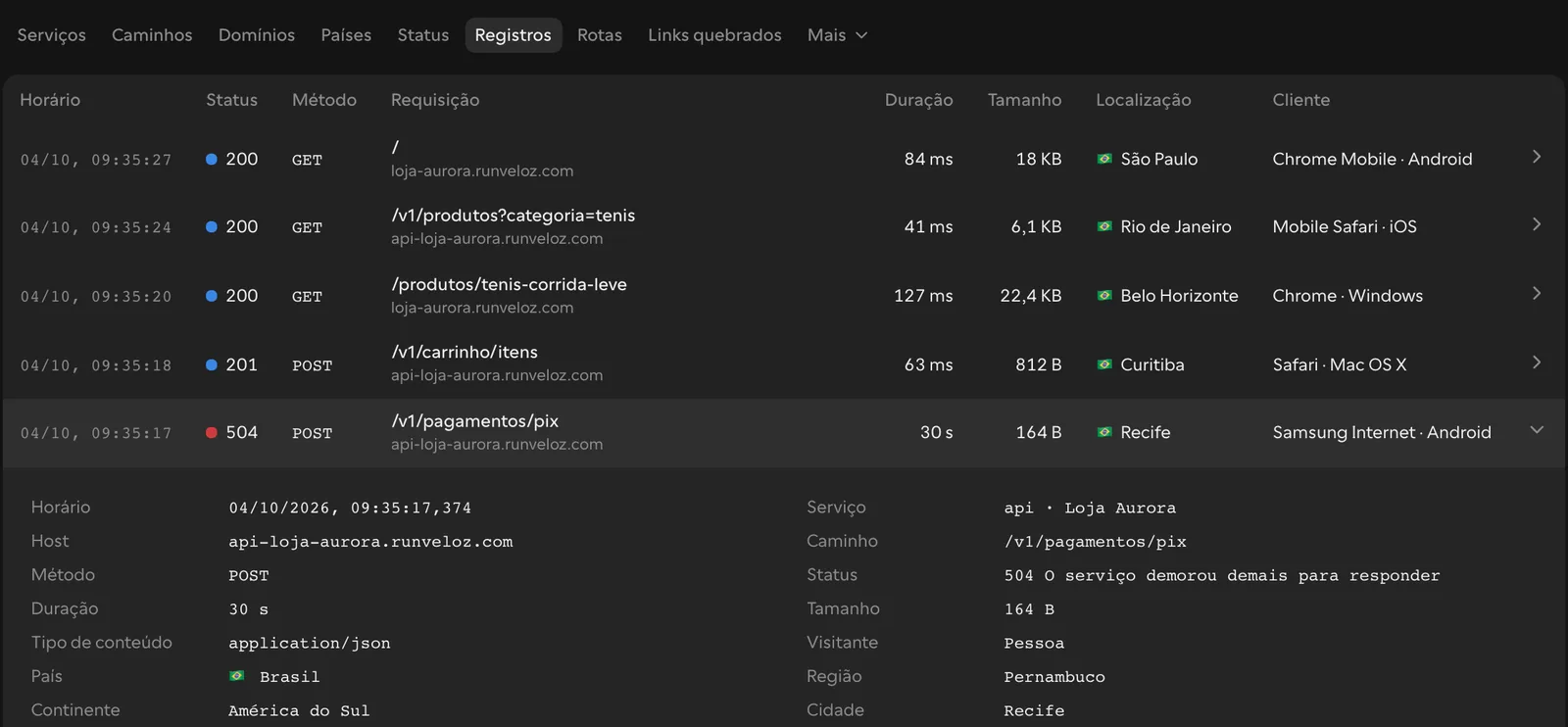The image size is (1568, 727).
Task: Collapse the Recife 504 row chevron
Action: (x=1537, y=430)
